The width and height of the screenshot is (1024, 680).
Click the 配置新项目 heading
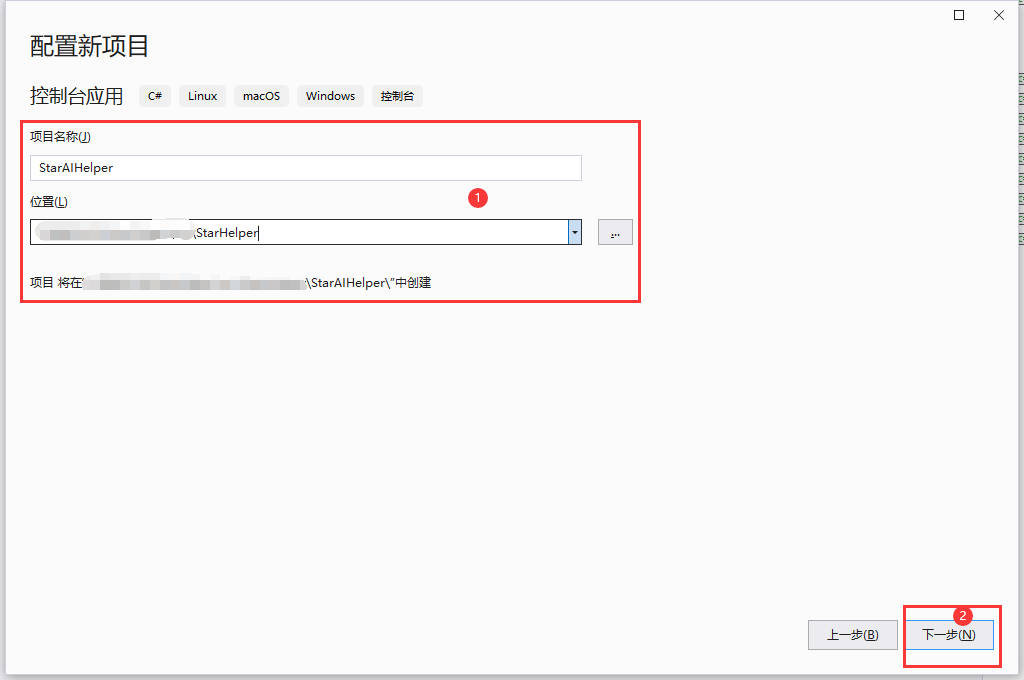click(x=90, y=46)
